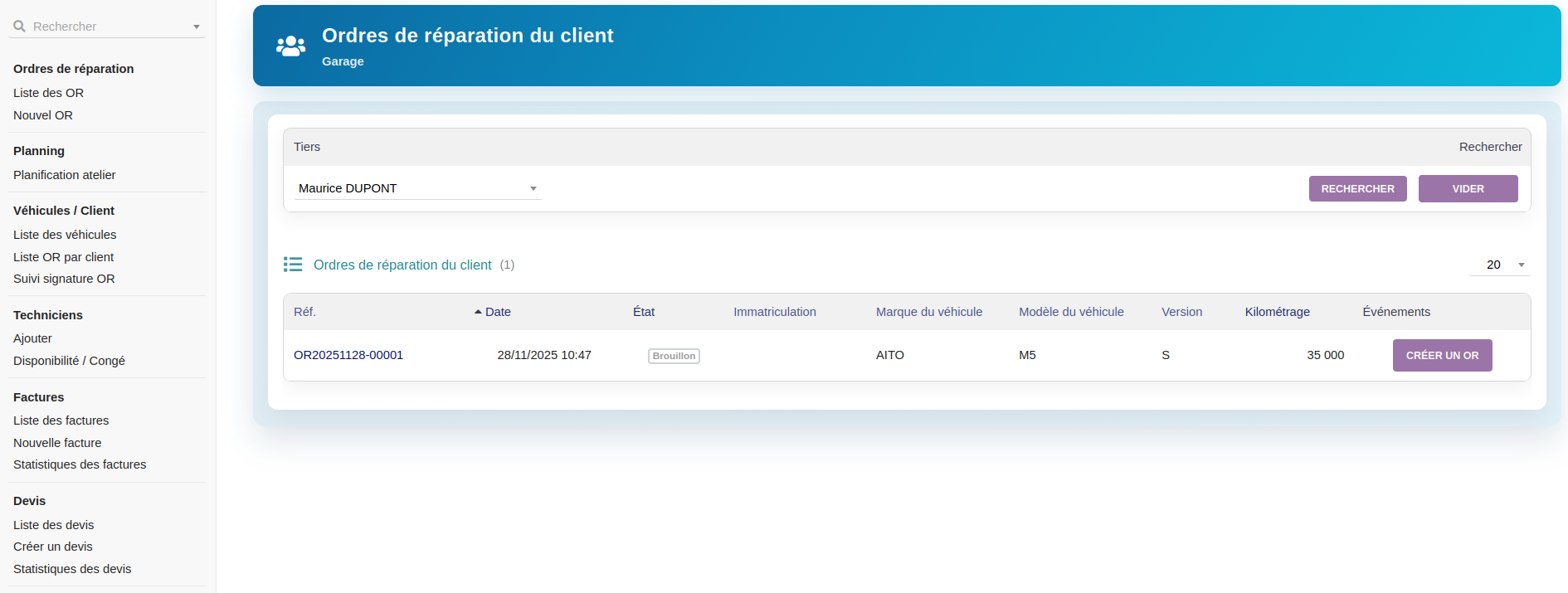Image resolution: width=1568 pixels, height=593 pixels.
Task: Click the Date column sort arrow
Action: click(x=478, y=312)
